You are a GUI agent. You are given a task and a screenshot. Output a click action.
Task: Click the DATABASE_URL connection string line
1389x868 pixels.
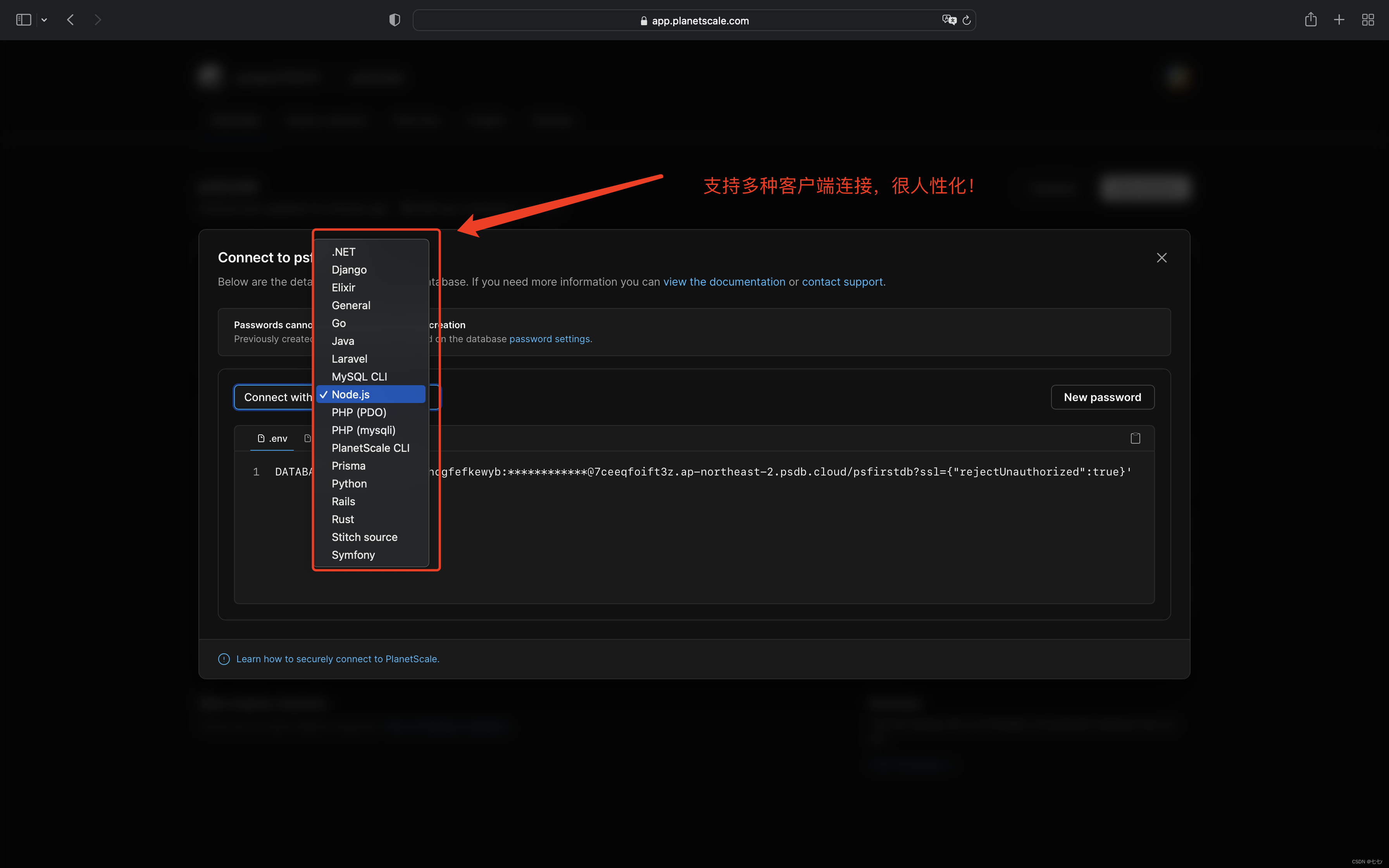coord(703,471)
